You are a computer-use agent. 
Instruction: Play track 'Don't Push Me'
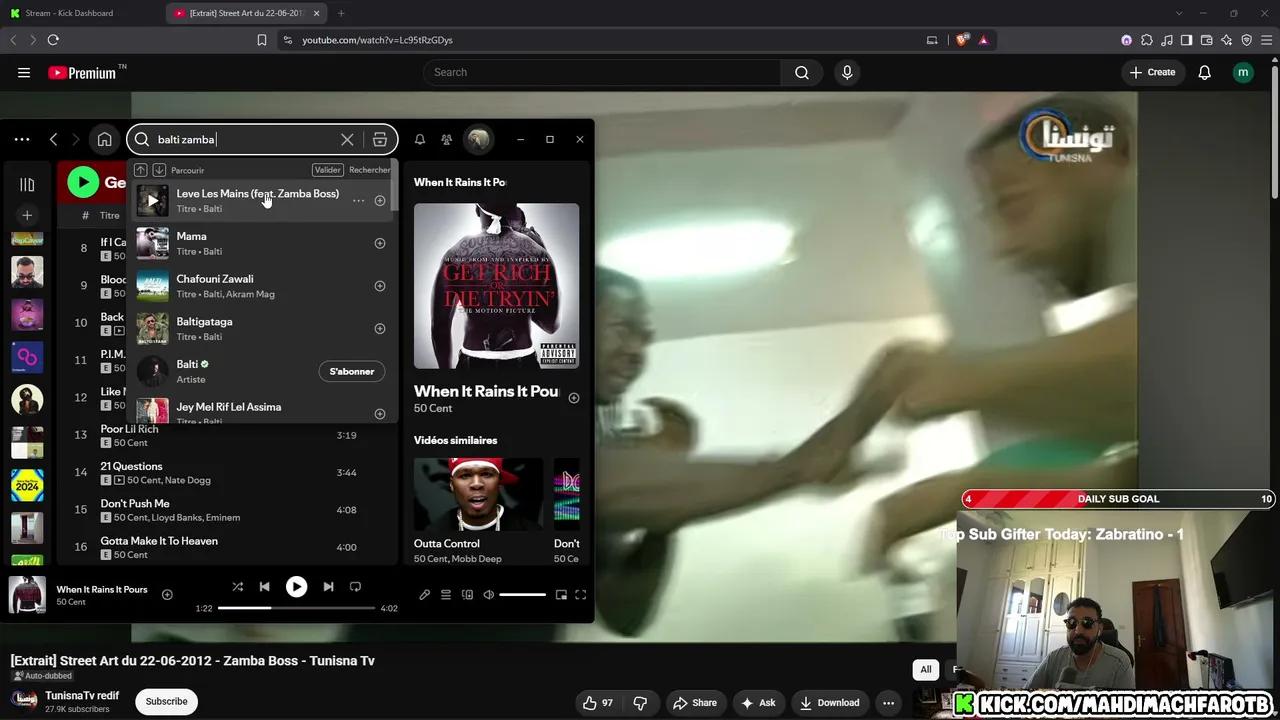[x=135, y=504]
